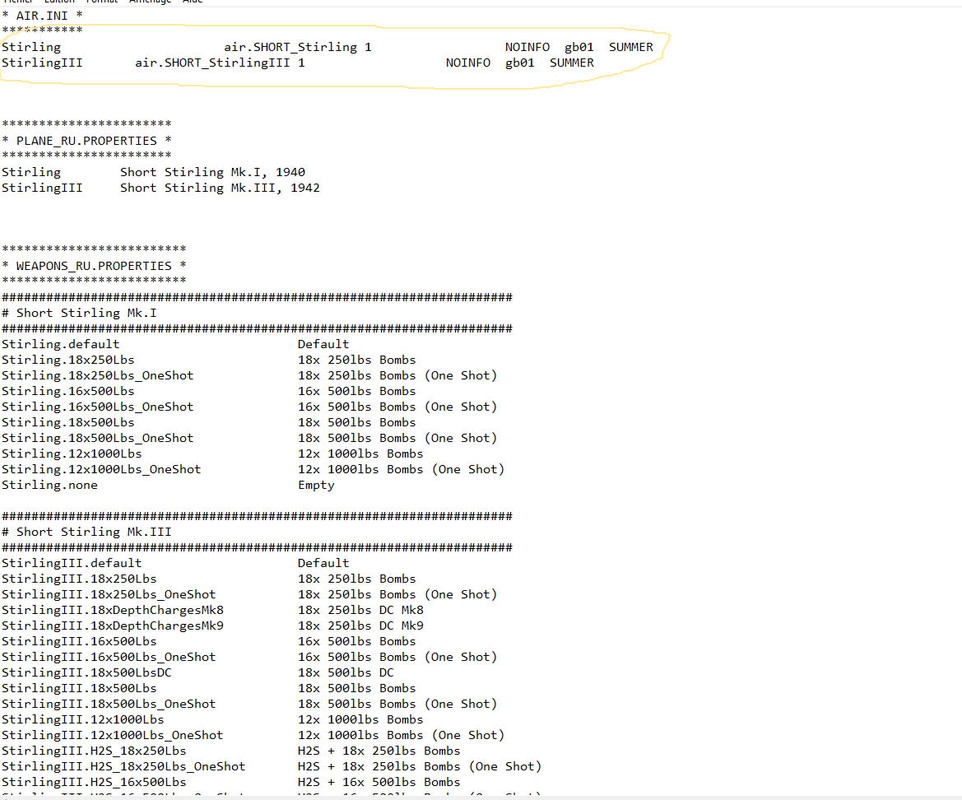Screen dimensions: 962x800
Task: Click Default value beside StirlingIII.default
Action: tap(323, 563)
